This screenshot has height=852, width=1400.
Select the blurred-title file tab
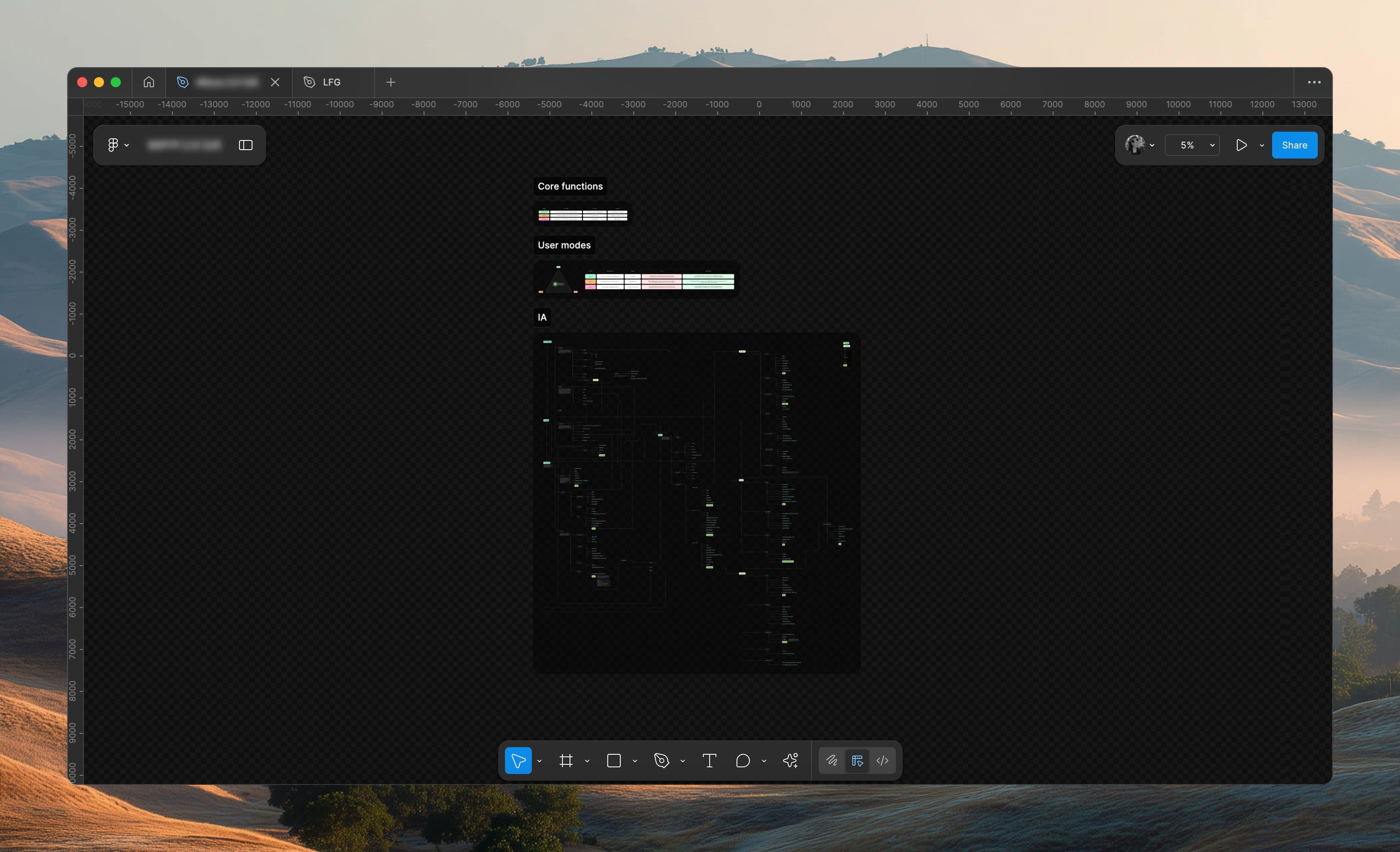(229, 82)
